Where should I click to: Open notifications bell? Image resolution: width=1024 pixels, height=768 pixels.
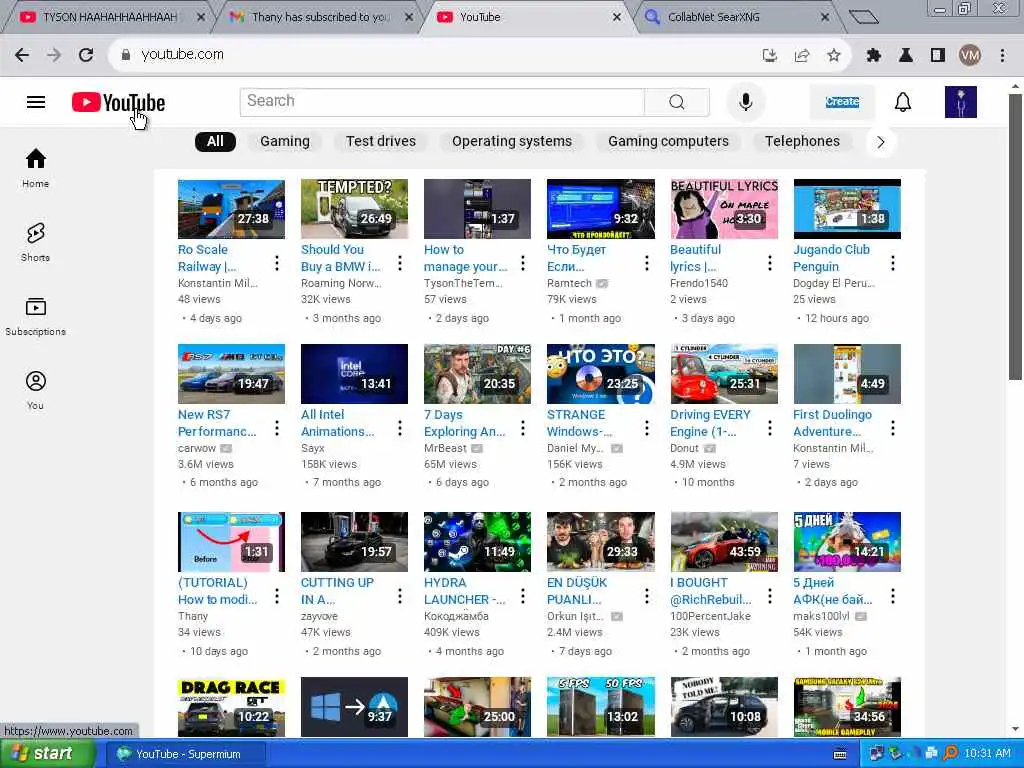pyautogui.click(x=903, y=102)
